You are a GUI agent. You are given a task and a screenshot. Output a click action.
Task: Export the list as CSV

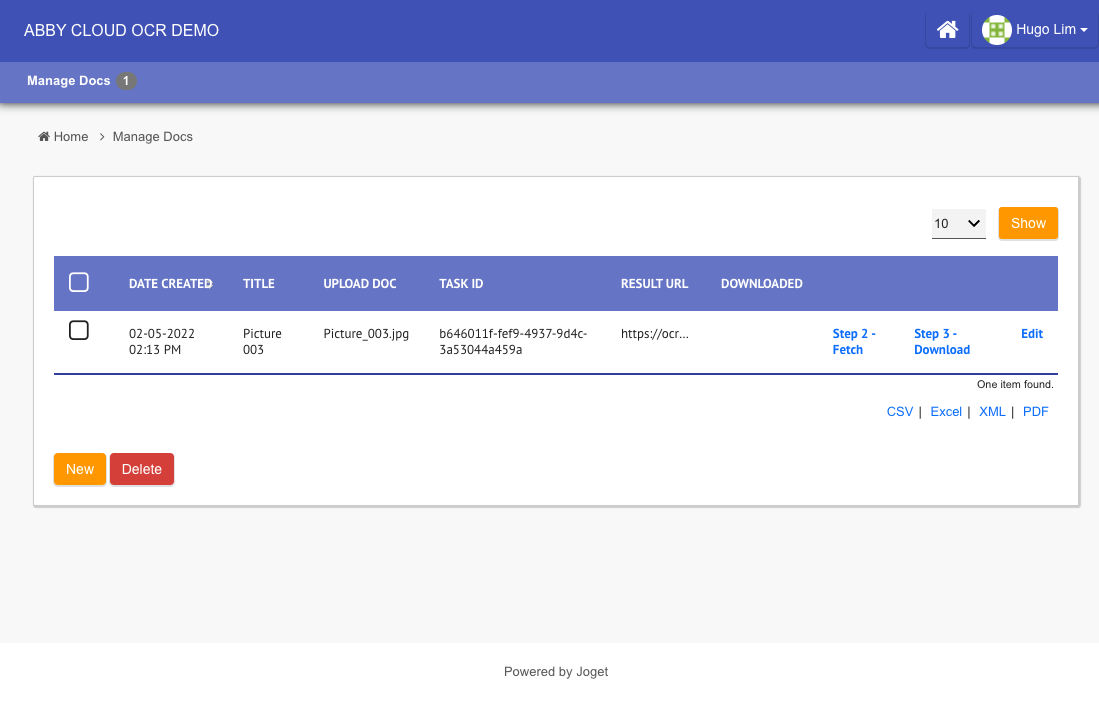(899, 412)
